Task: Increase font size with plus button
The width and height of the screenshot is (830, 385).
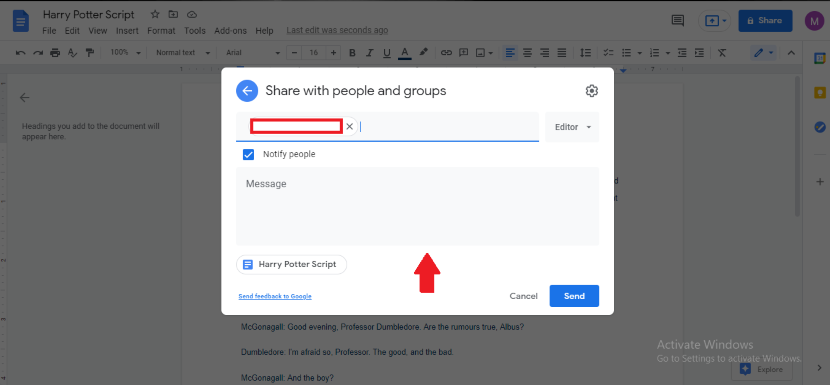Action: (333, 52)
